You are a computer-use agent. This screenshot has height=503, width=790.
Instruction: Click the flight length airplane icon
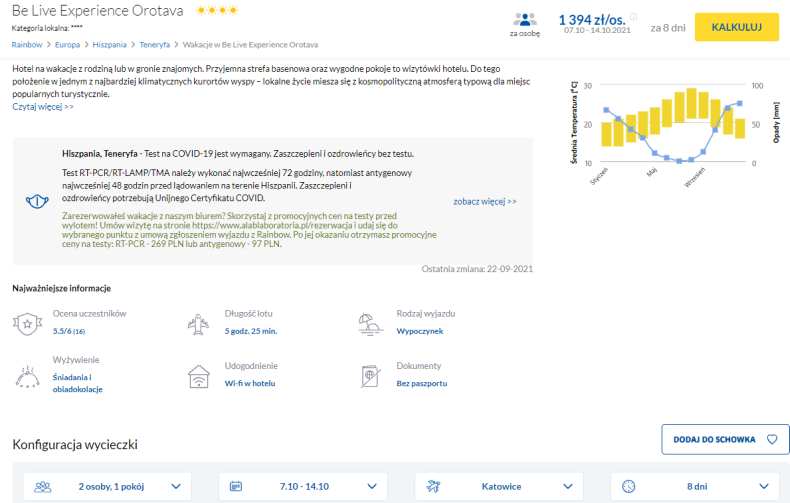coord(198,324)
